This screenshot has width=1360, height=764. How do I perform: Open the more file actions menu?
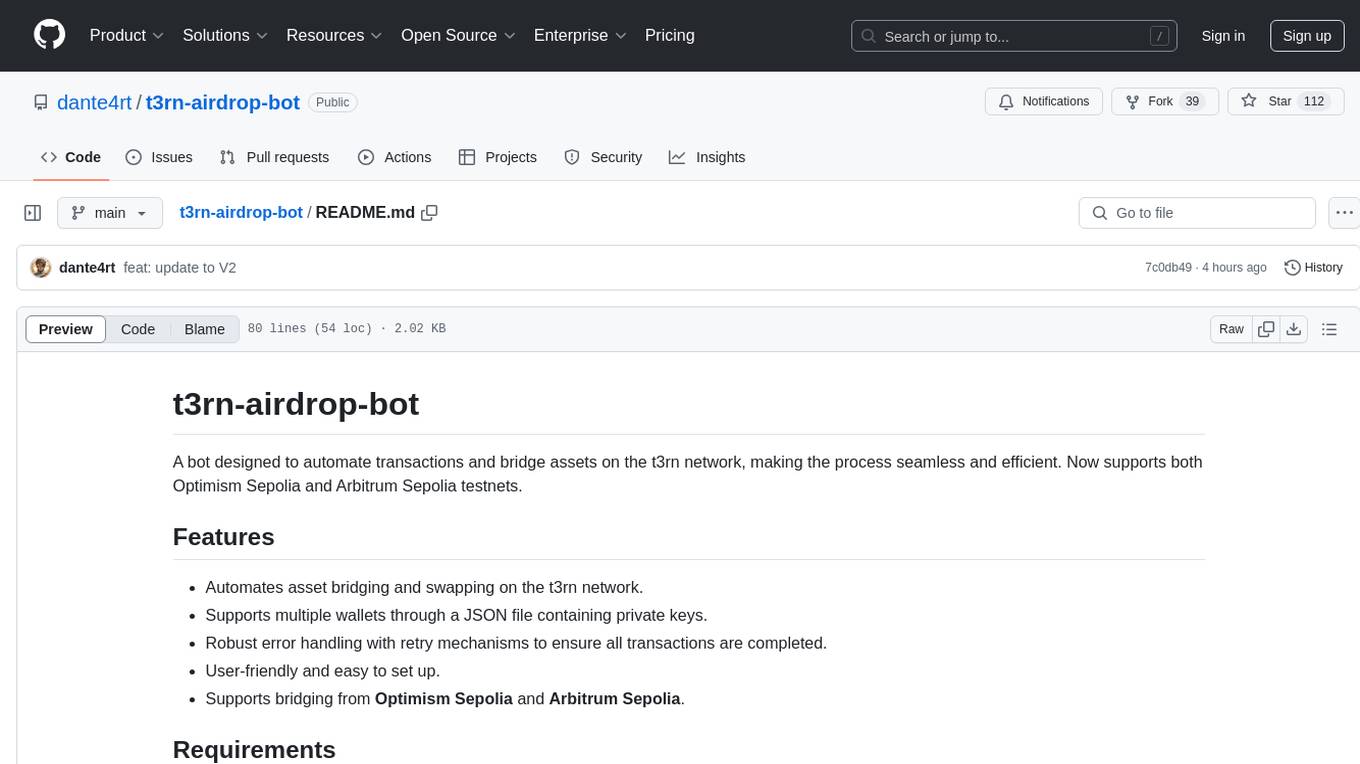point(1344,213)
